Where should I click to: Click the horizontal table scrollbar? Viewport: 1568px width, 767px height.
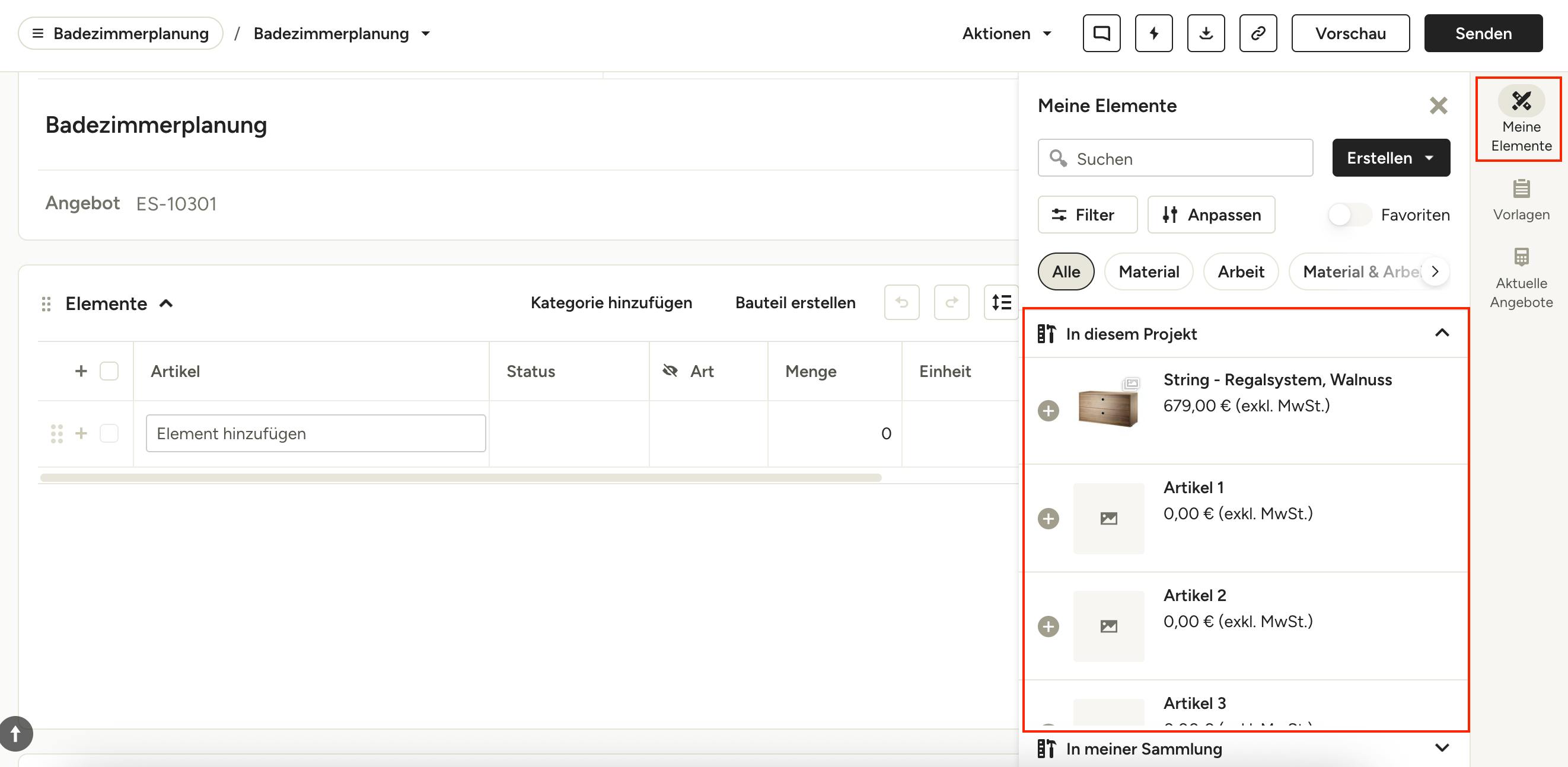click(x=461, y=478)
